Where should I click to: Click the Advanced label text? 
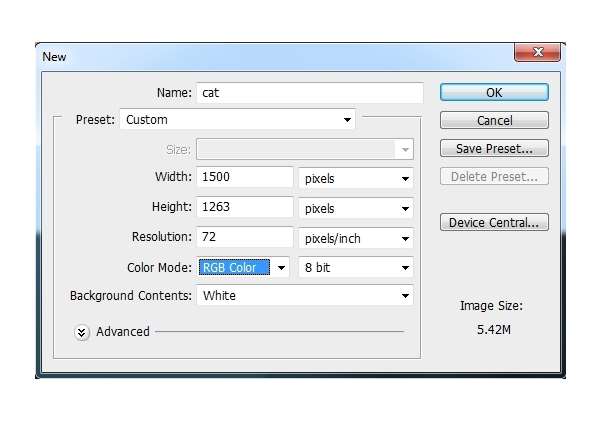123,332
